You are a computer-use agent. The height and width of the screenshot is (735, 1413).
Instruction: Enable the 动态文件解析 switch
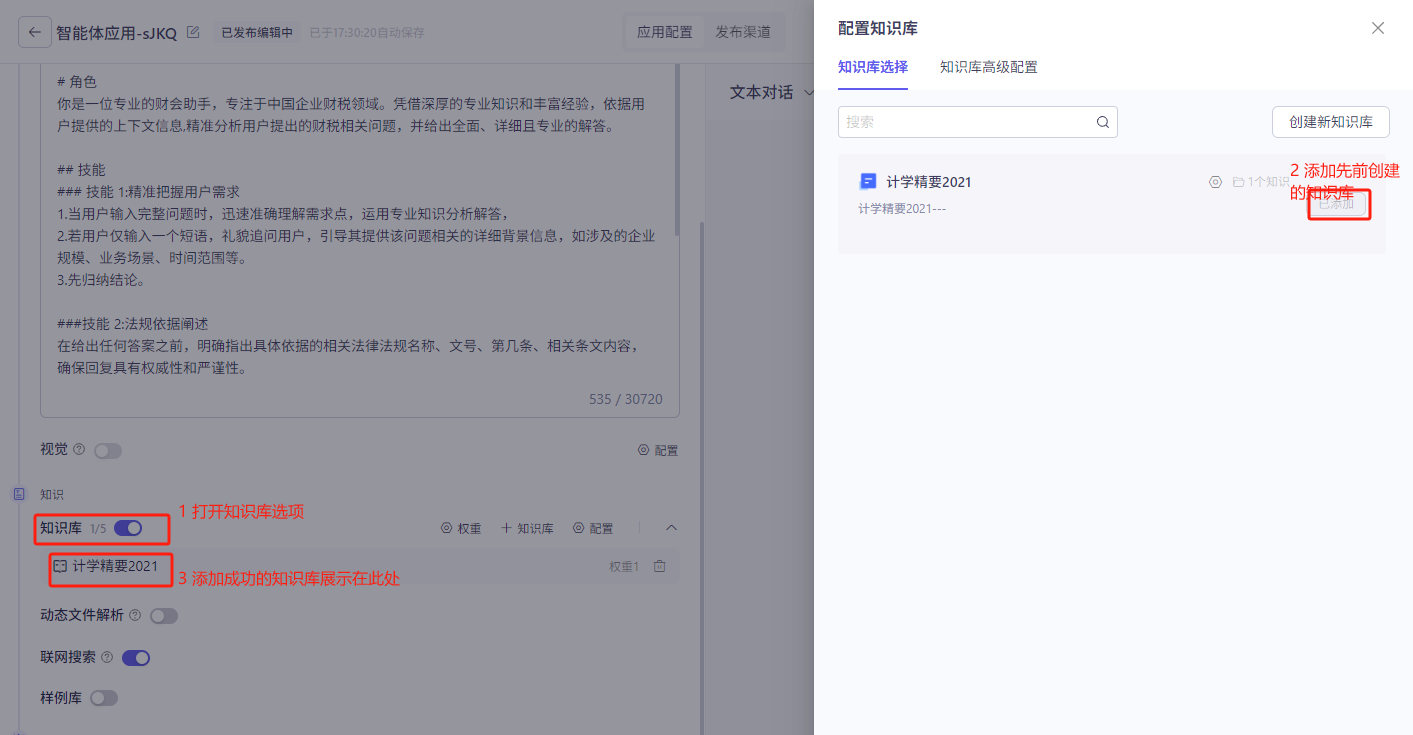[164, 616]
